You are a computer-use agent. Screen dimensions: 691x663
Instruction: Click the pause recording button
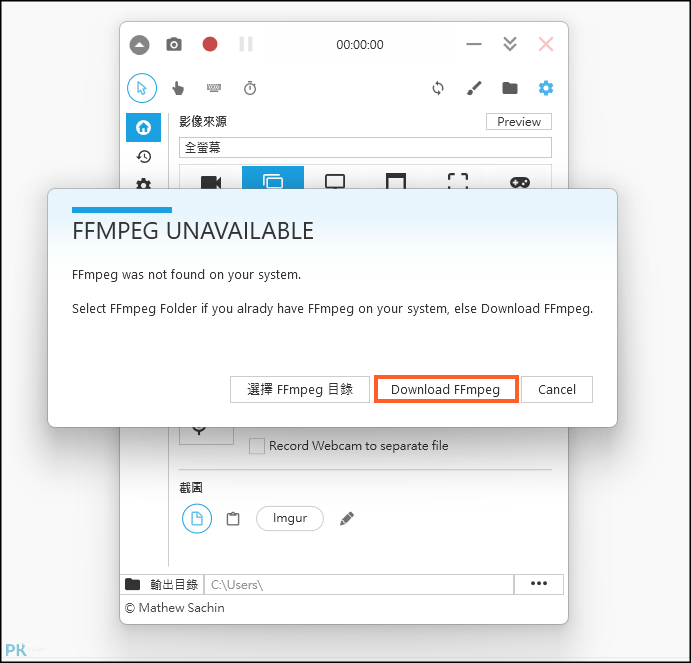point(246,45)
